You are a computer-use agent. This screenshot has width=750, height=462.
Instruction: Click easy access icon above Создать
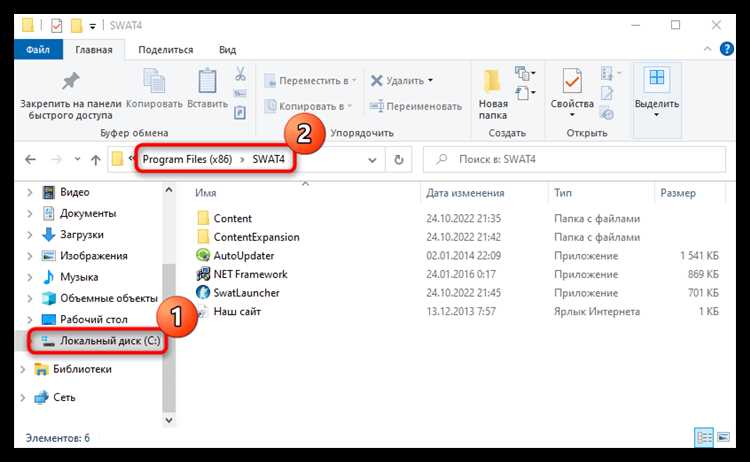[x=525, y=93]
